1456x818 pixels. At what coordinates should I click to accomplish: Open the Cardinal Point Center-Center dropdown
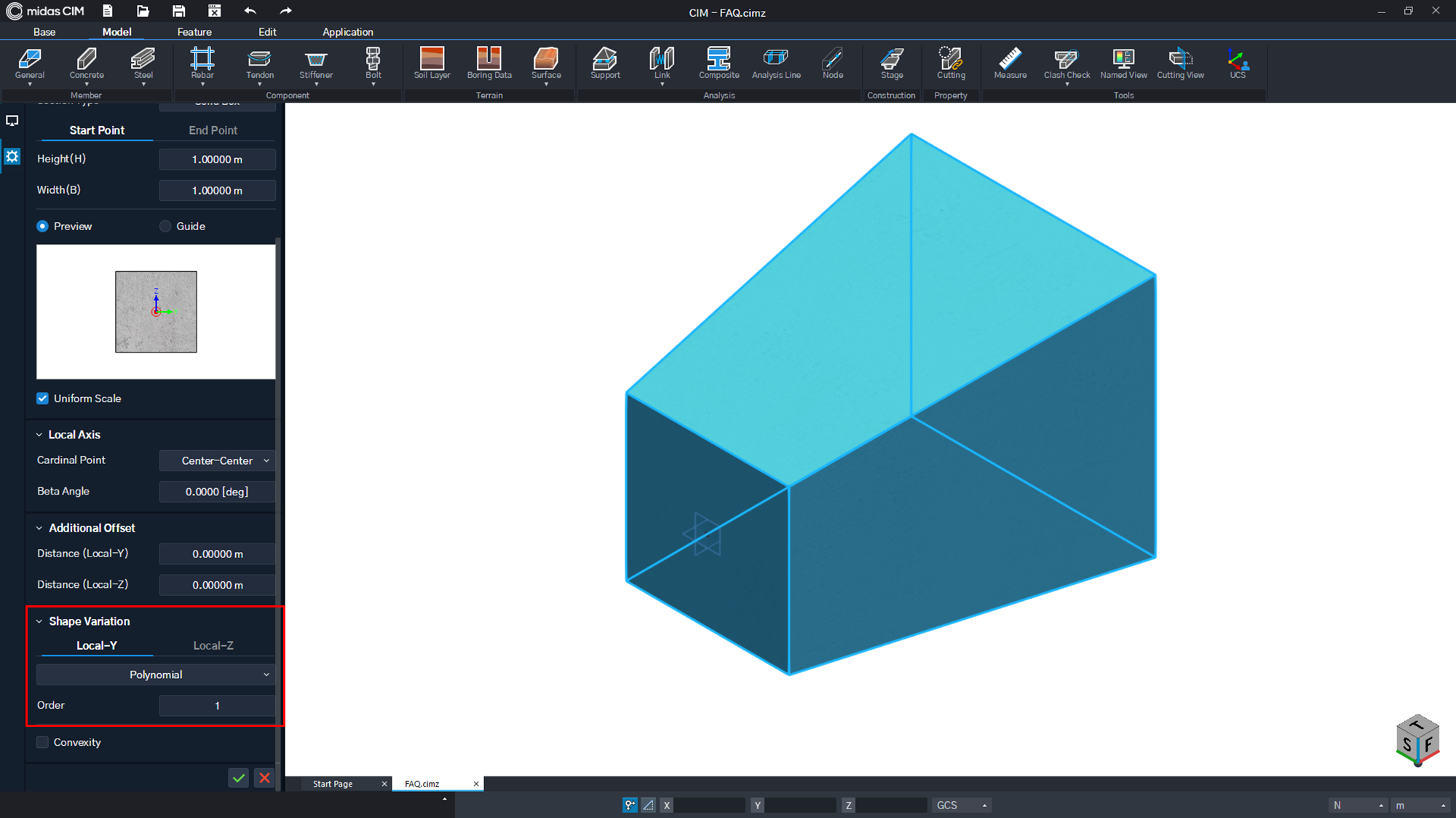(218, 460)
